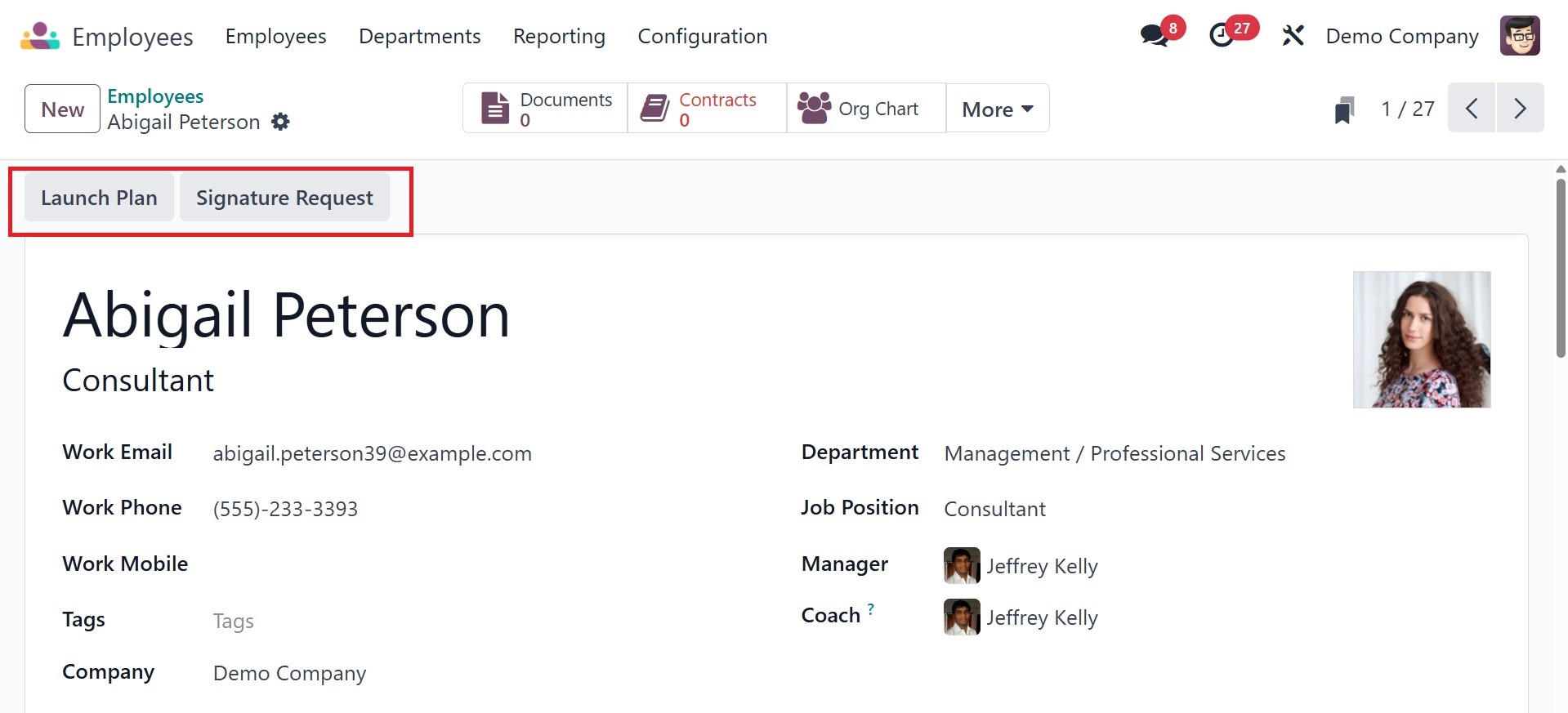The width and height of the screenshot is (1568, 713).
Task: Click the Launch Plan button
Action: pyautogui.click(x=99, y=198)
